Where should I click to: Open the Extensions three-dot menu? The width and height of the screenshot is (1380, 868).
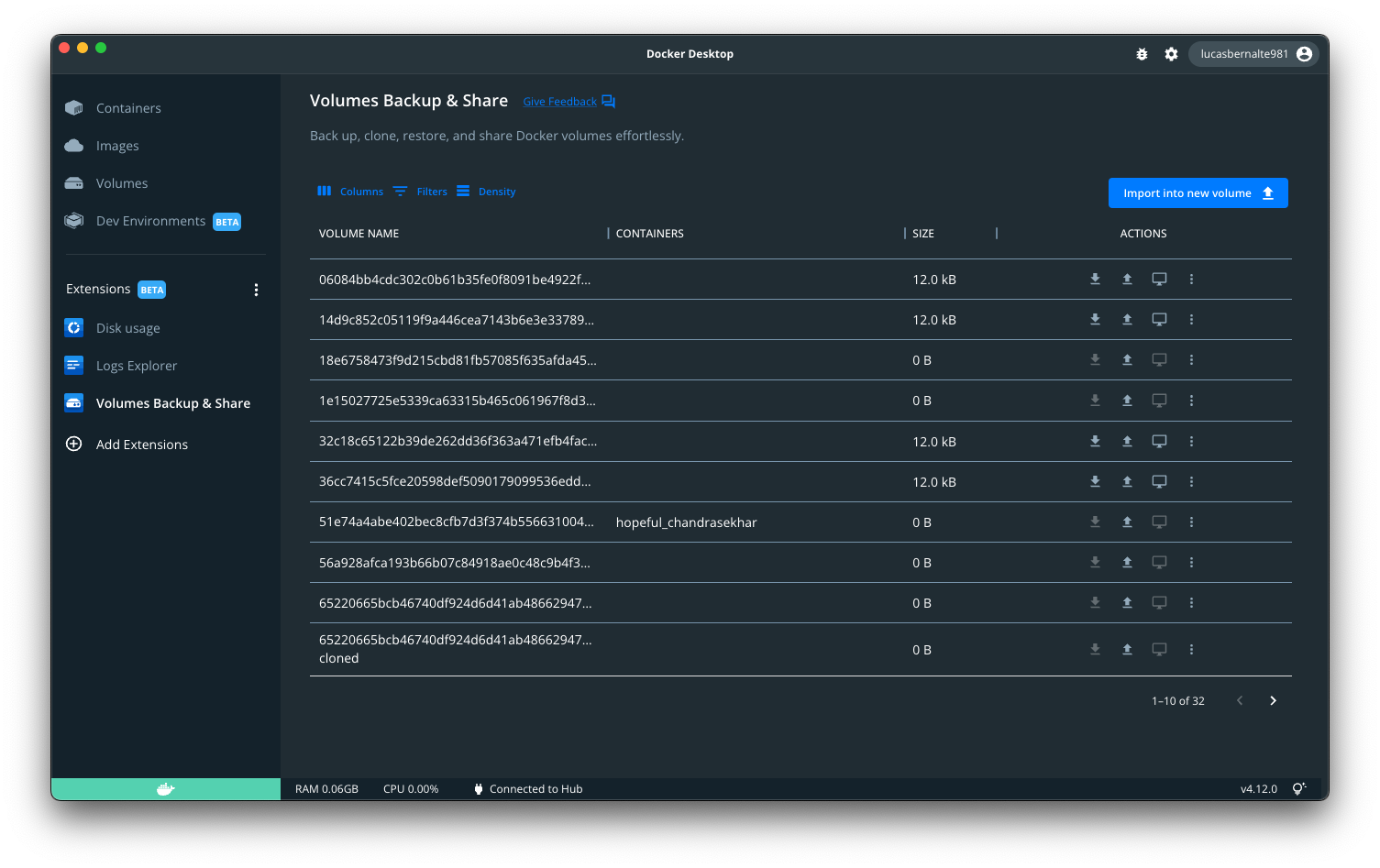click(x=256, y=290)
